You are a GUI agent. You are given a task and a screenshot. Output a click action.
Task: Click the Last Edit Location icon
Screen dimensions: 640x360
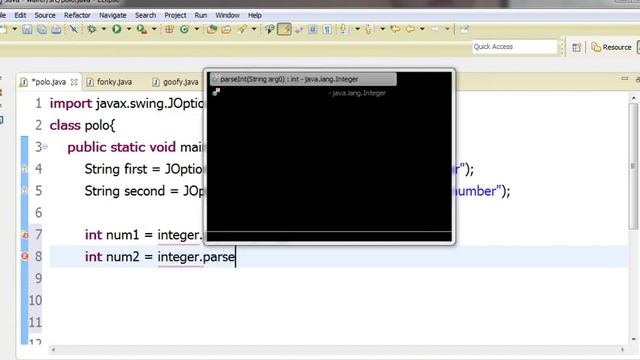pos(395,29)
